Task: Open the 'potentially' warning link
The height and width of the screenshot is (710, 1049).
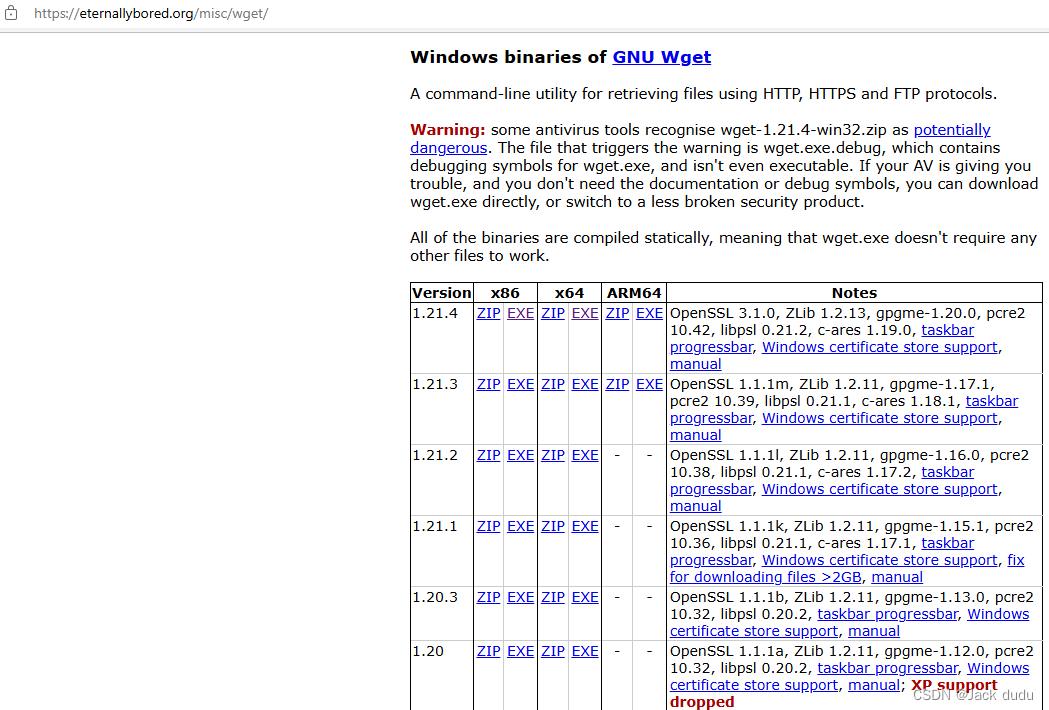Action: click(952, 130)
